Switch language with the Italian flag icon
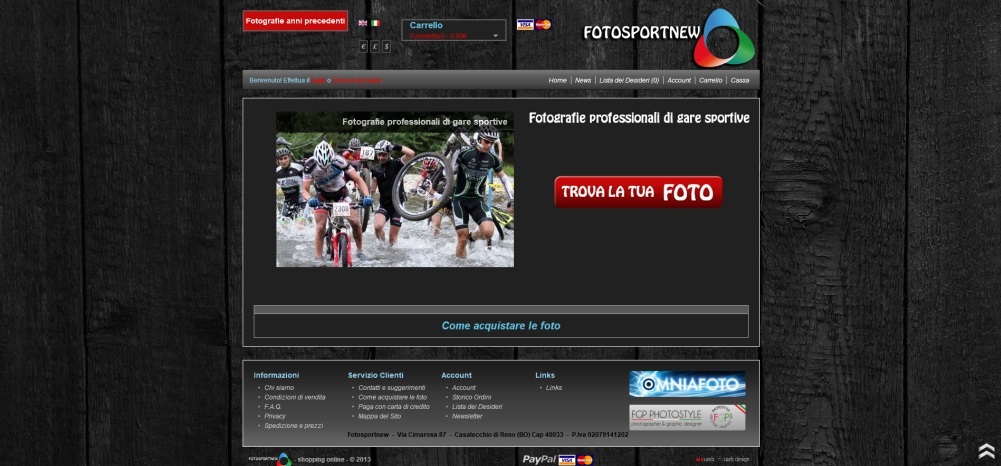1001x466 pixels. pos(375,23)
